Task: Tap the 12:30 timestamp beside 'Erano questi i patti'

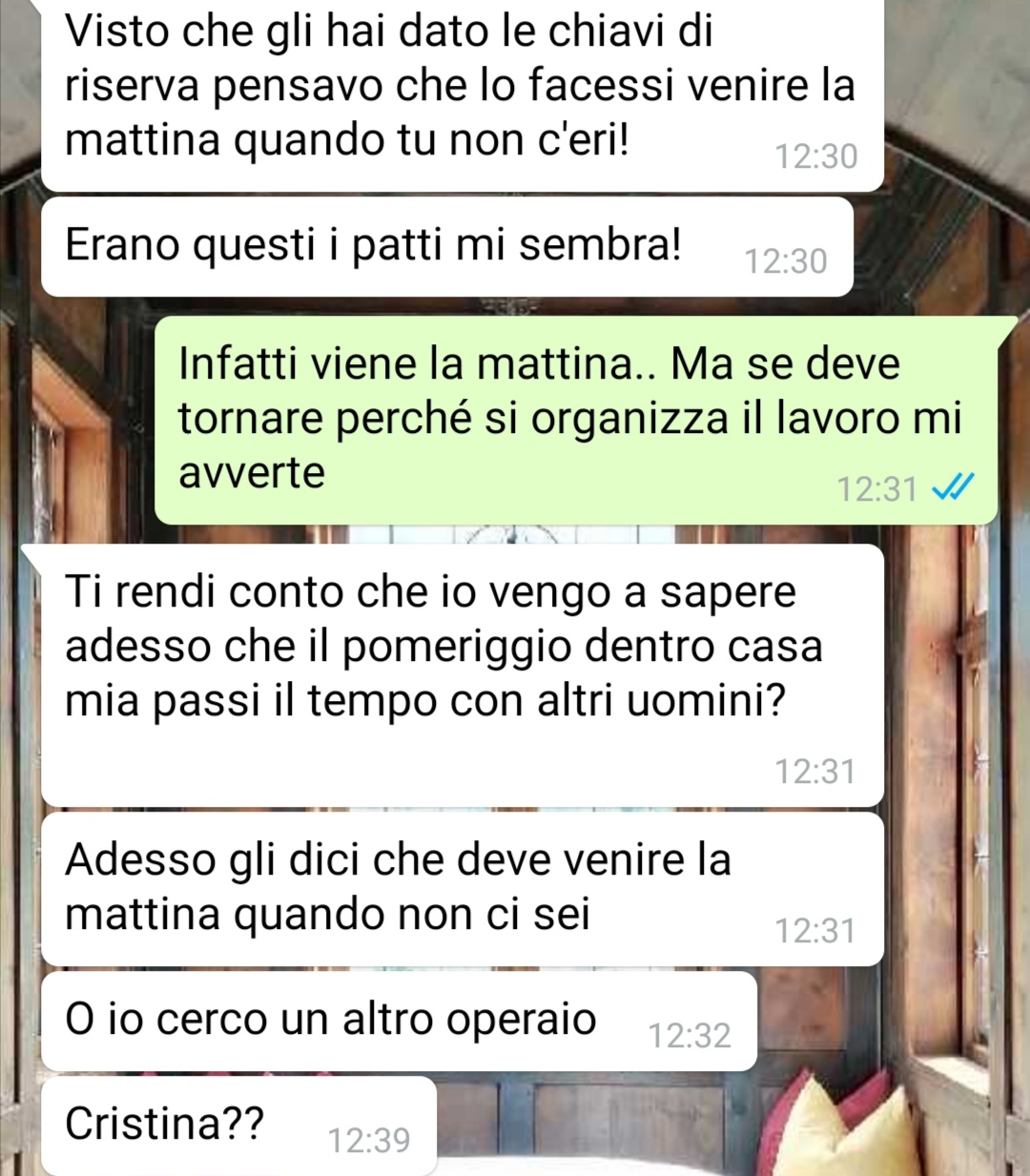Action: click(x=786, y=261)
